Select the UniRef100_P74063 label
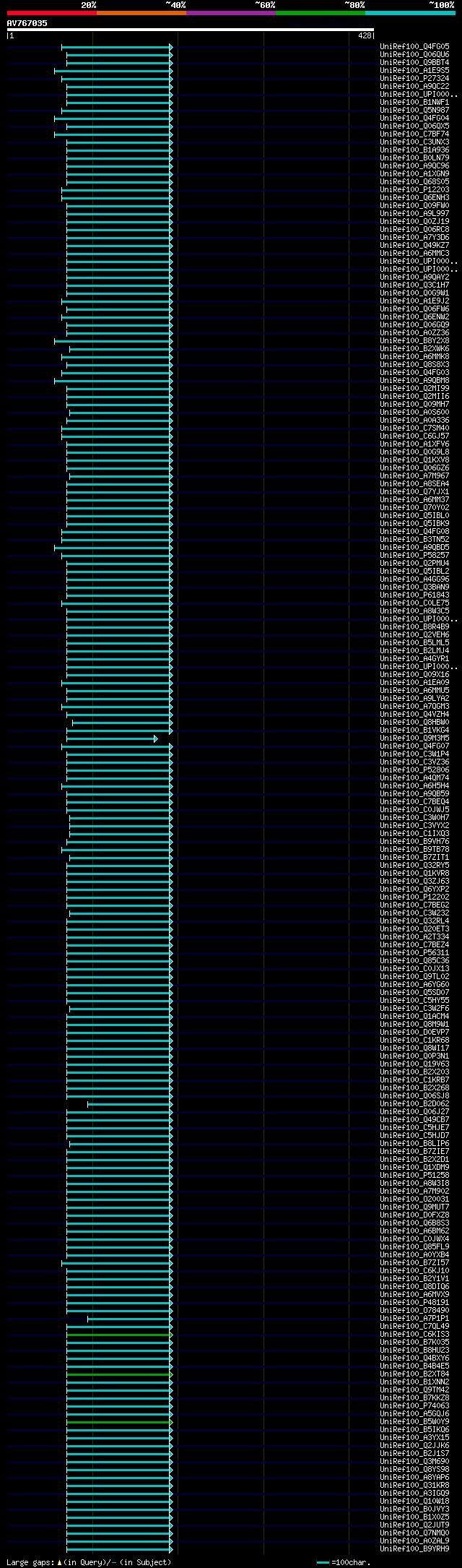462x1568 pixels. [x=414, y=1405]
